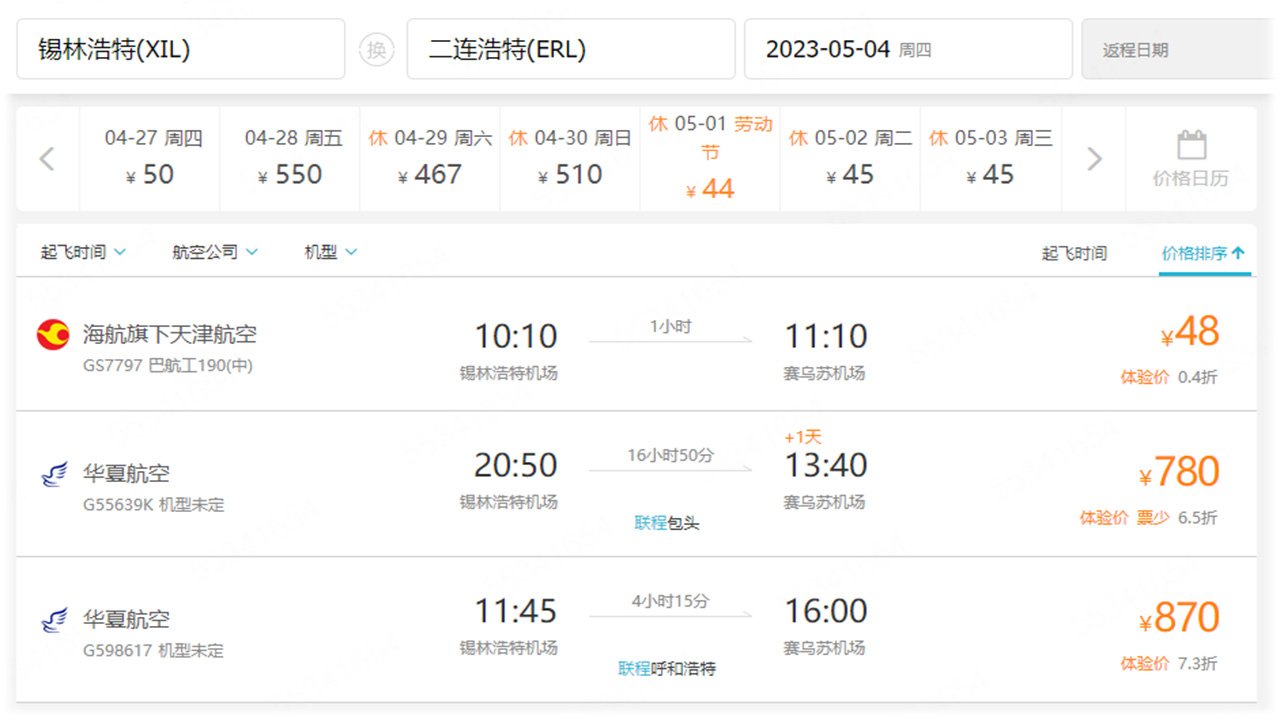
Task: Select the 05-03 周三 date showing ¥45
Action: pos(990,158)
